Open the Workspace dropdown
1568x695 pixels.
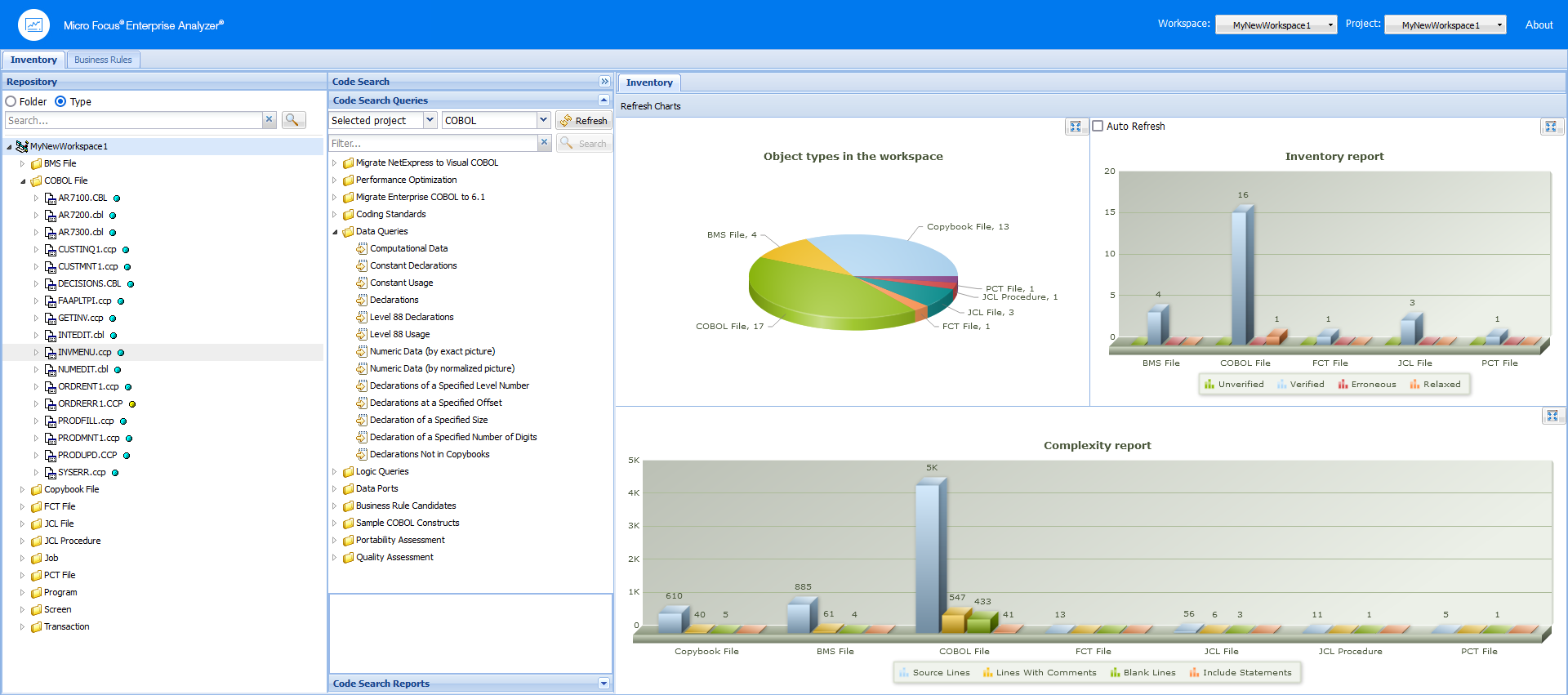[1276, 25]
